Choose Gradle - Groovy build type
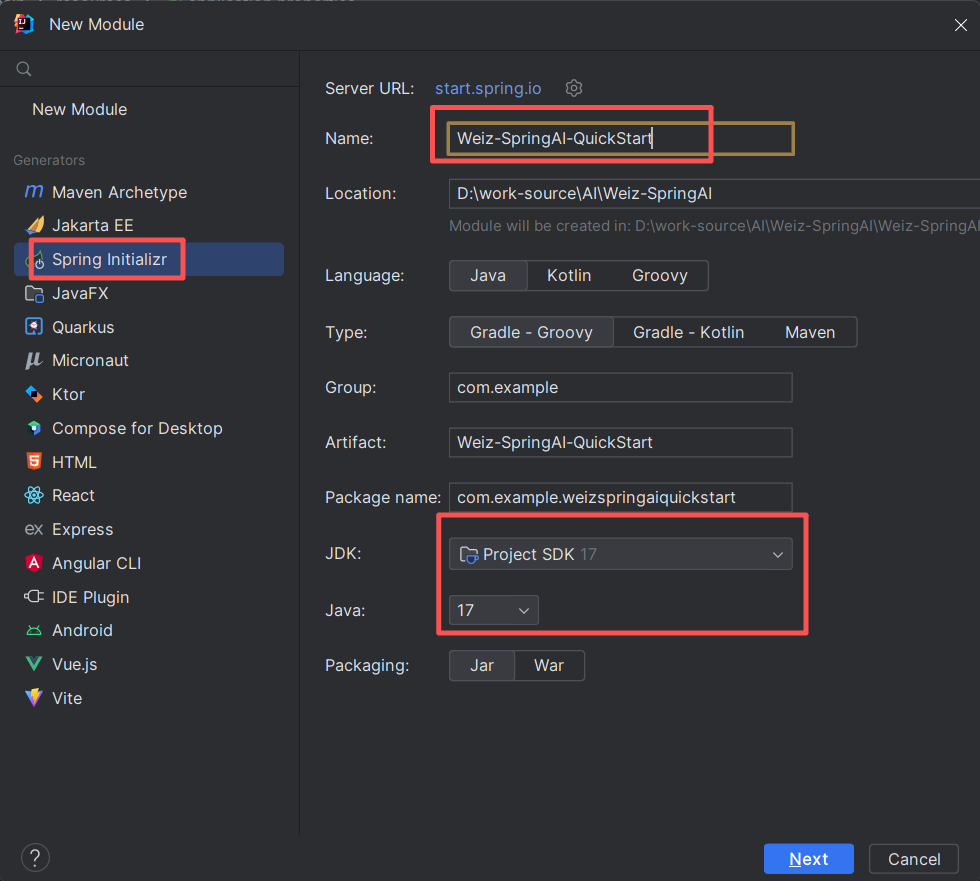980x881 pixels. 531,332
